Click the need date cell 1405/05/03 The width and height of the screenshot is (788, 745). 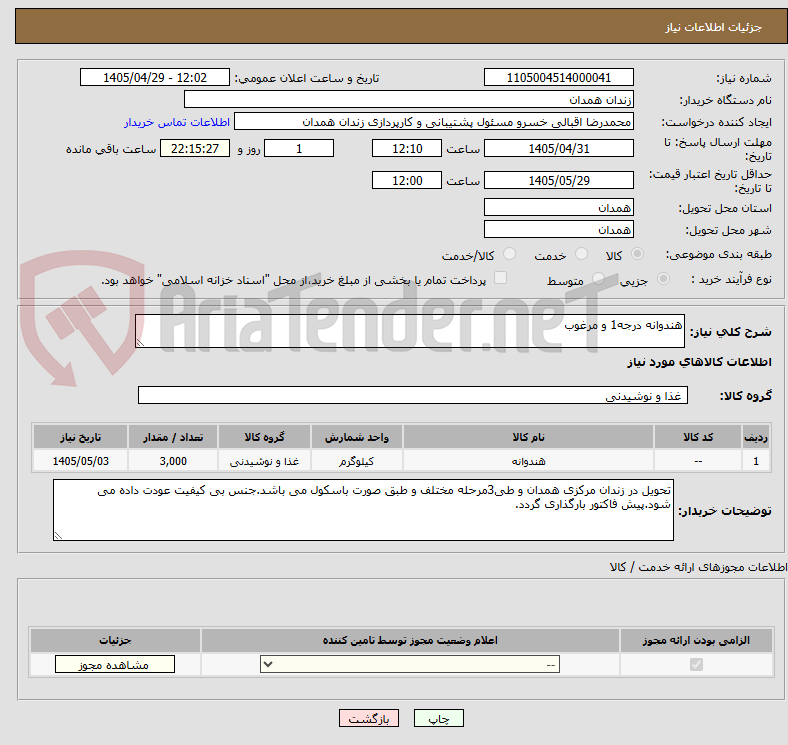[x=80, y=461]
